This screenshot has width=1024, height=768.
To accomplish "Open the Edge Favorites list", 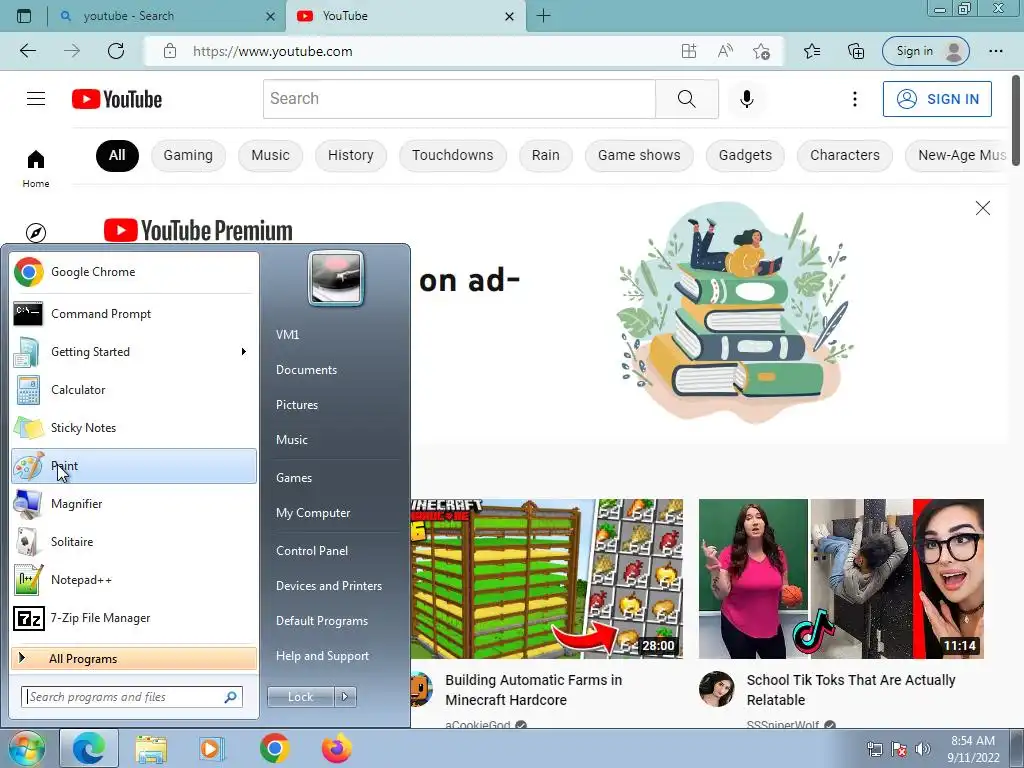I will tap(812, 51).
